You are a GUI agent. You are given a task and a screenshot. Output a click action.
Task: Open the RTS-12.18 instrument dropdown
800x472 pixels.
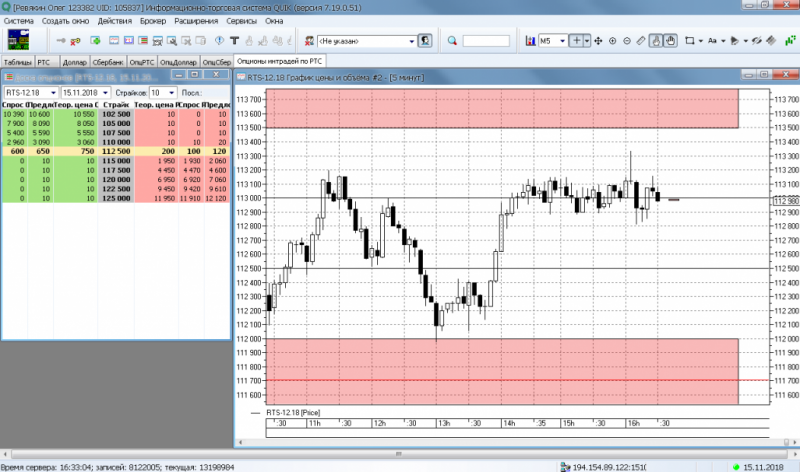(53, 93)
